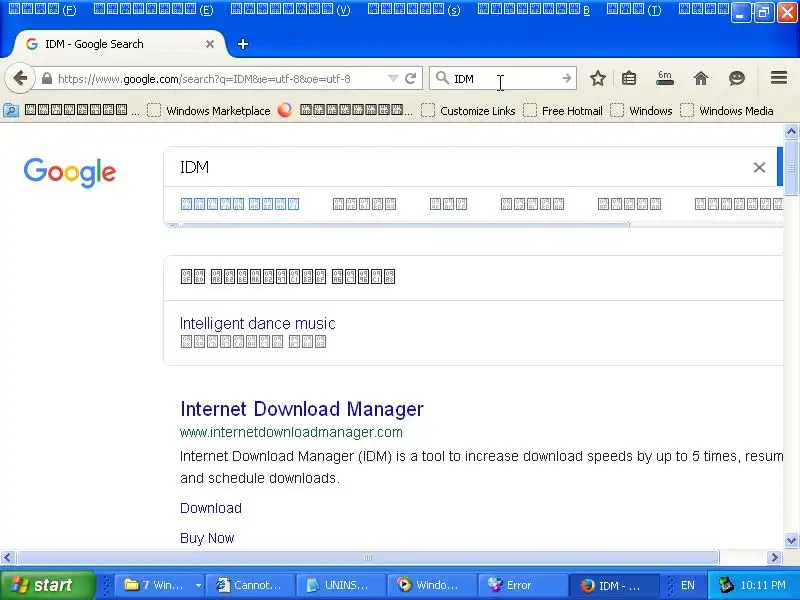The height and width of the screenshot is (600, 800).
Task: Open the Intelligent dance music suggestion
Action: (x=258, y=323)
